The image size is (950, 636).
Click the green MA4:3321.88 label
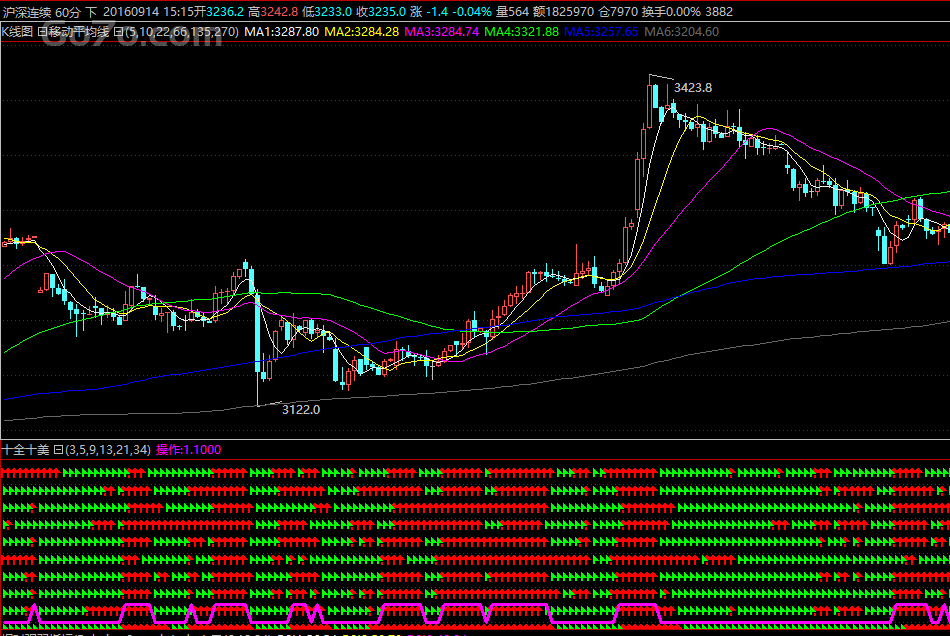[x=522, y=32]
